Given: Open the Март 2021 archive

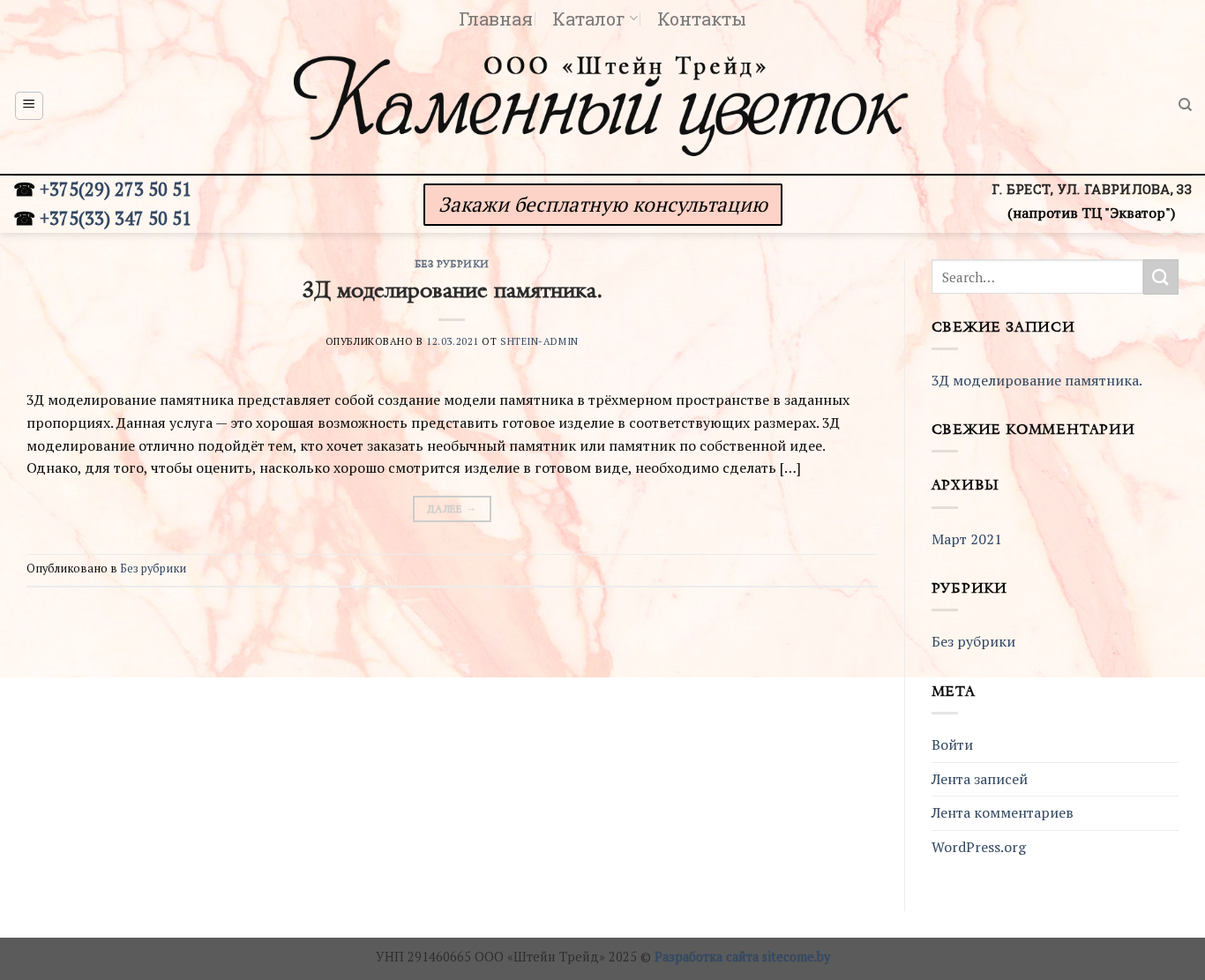Looking at the screenshot, I should pos(967,539).
